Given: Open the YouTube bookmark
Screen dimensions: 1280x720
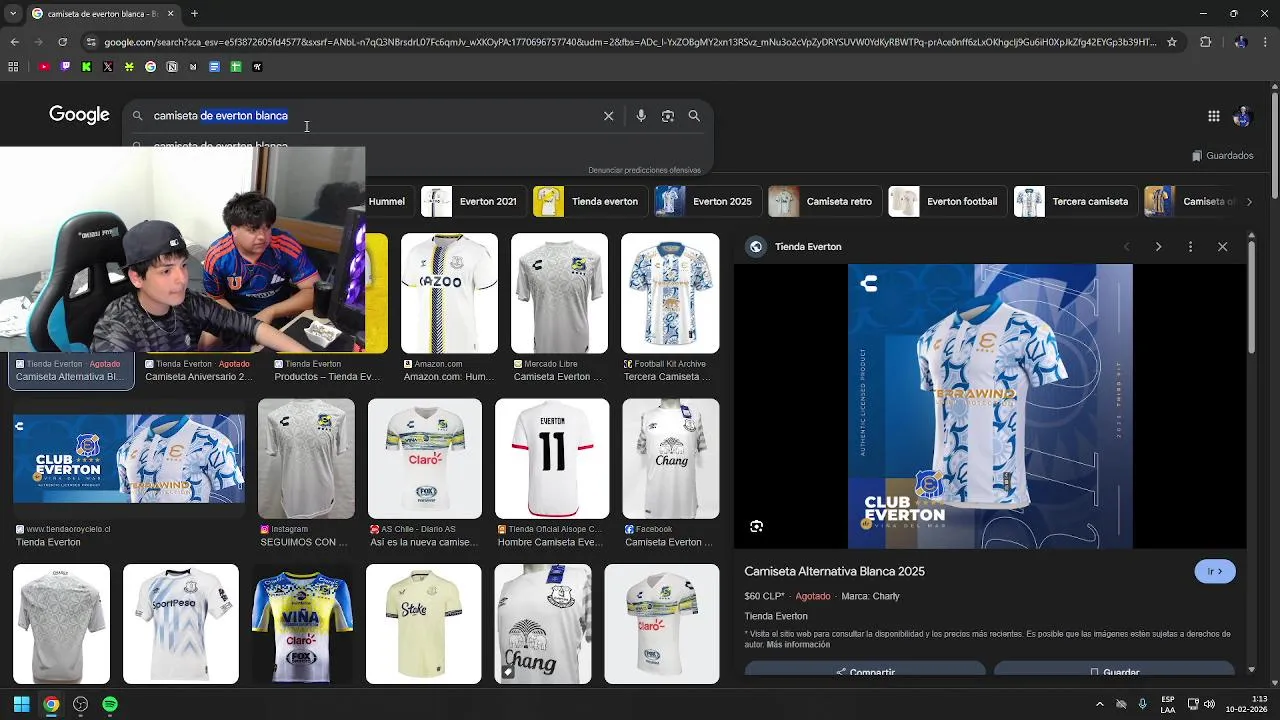Looking at the screenshot, I should coord(44,67).
